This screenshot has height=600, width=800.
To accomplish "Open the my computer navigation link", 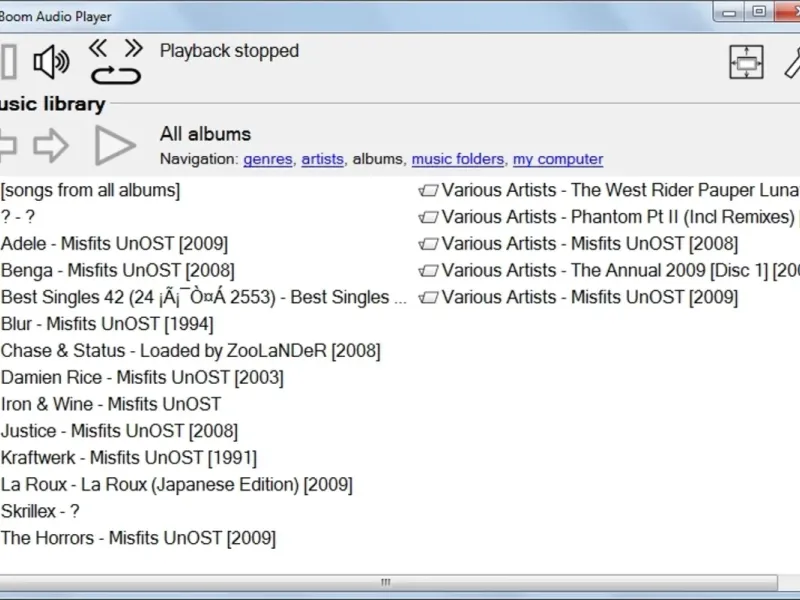I will (x=558, y=159).
